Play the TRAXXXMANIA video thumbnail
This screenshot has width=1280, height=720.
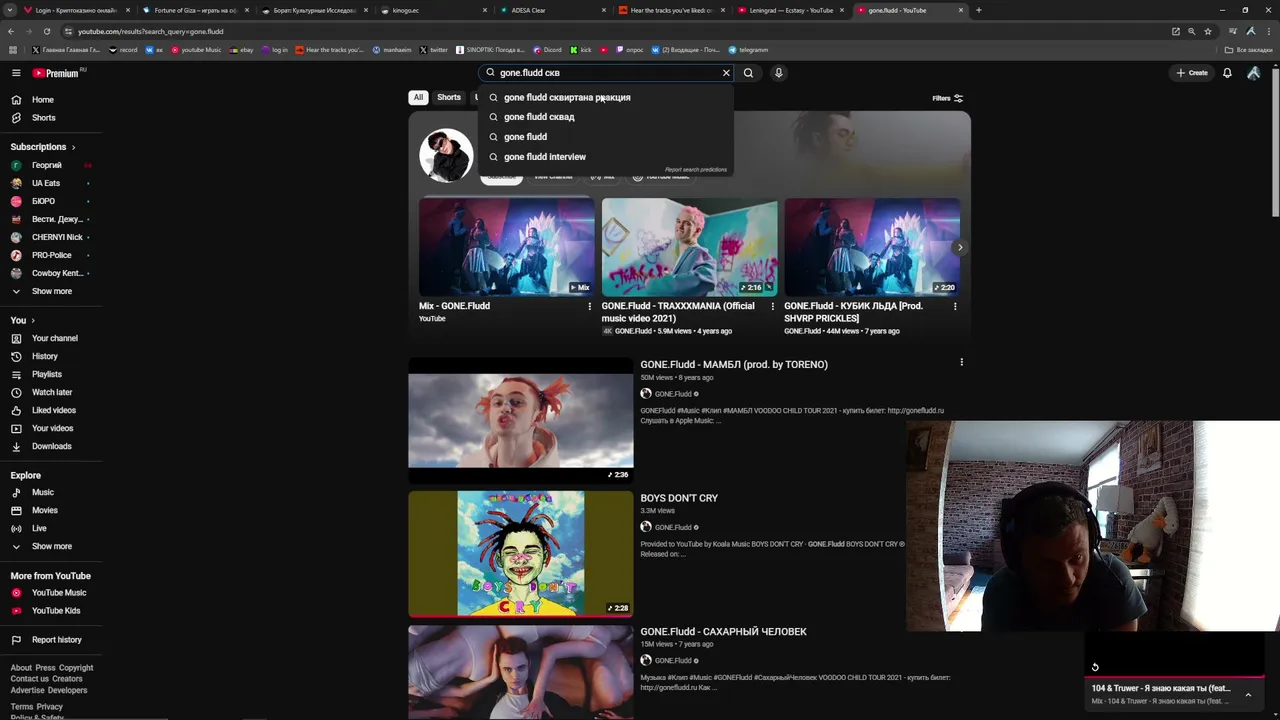pyautogui.click(x=689, y=247)
